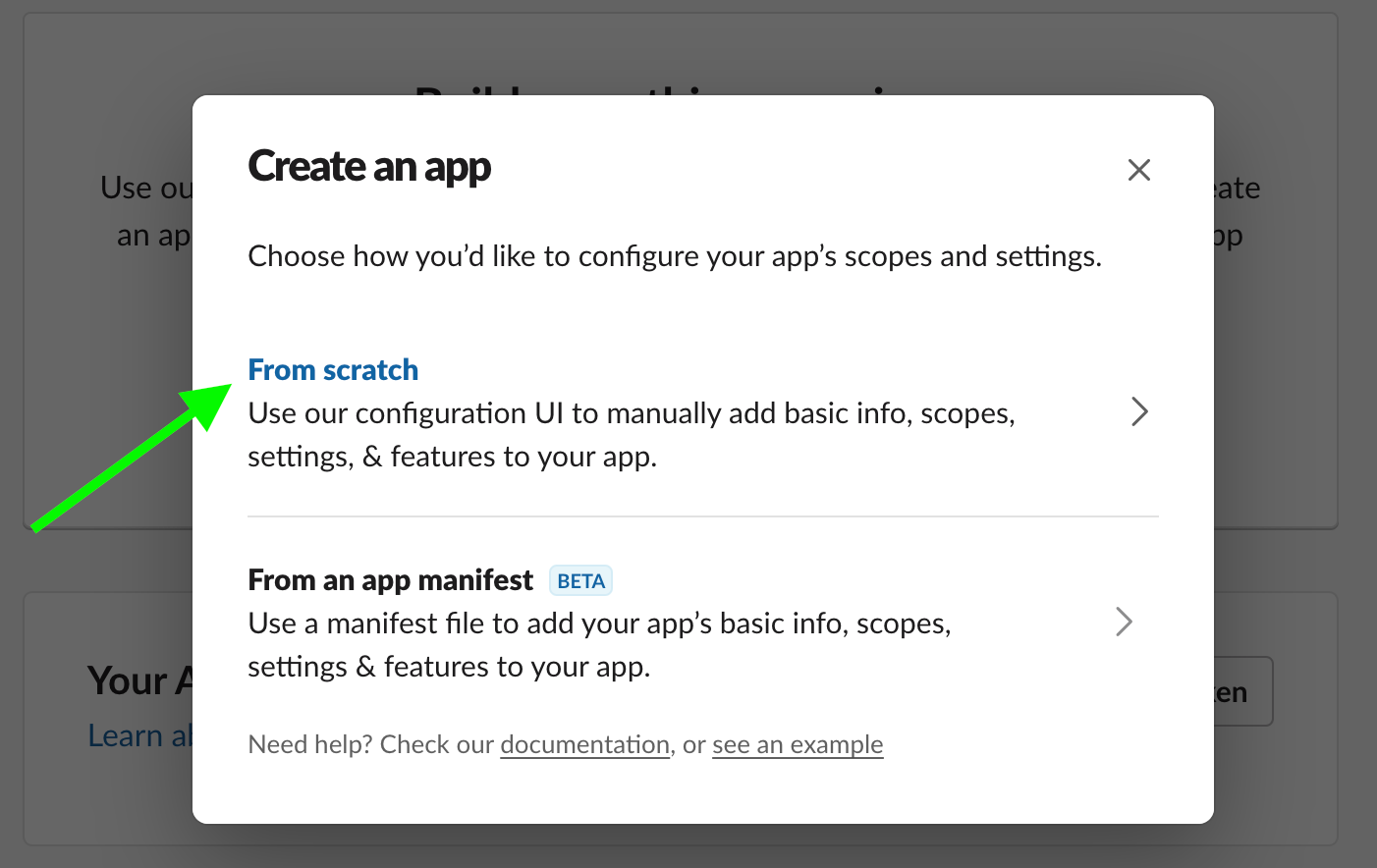Screen dimensions: 1377x868
Task: Click the BETA badge
Action: (x=580, y=581)
